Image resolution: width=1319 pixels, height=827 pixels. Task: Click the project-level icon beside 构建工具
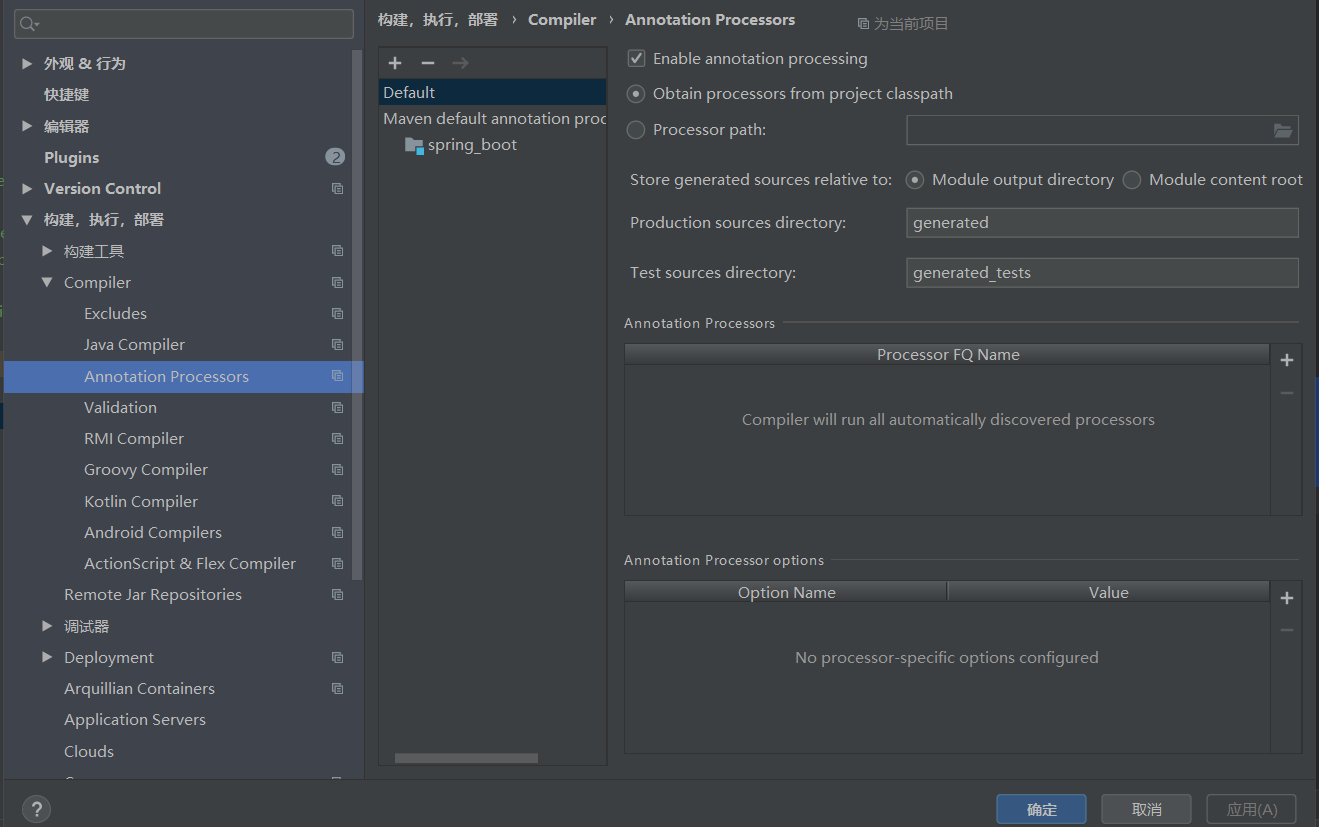point(337,251)
